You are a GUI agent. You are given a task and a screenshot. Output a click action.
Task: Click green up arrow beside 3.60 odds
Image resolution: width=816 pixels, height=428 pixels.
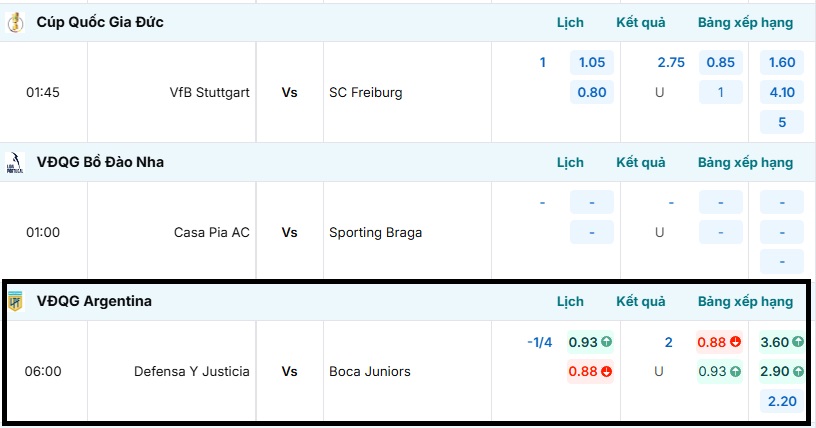click(798, 342)
